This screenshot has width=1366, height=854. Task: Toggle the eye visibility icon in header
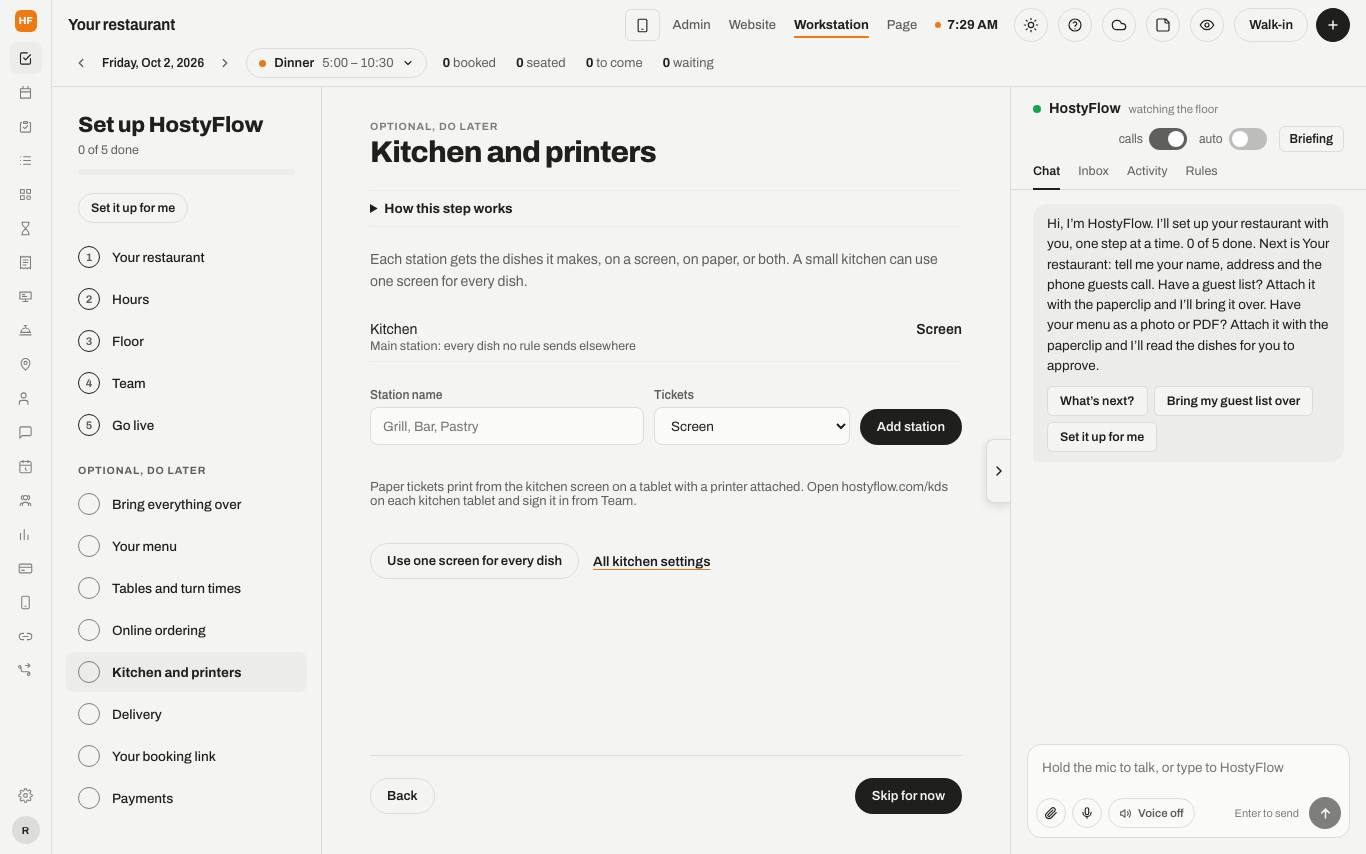[1207, 25]
